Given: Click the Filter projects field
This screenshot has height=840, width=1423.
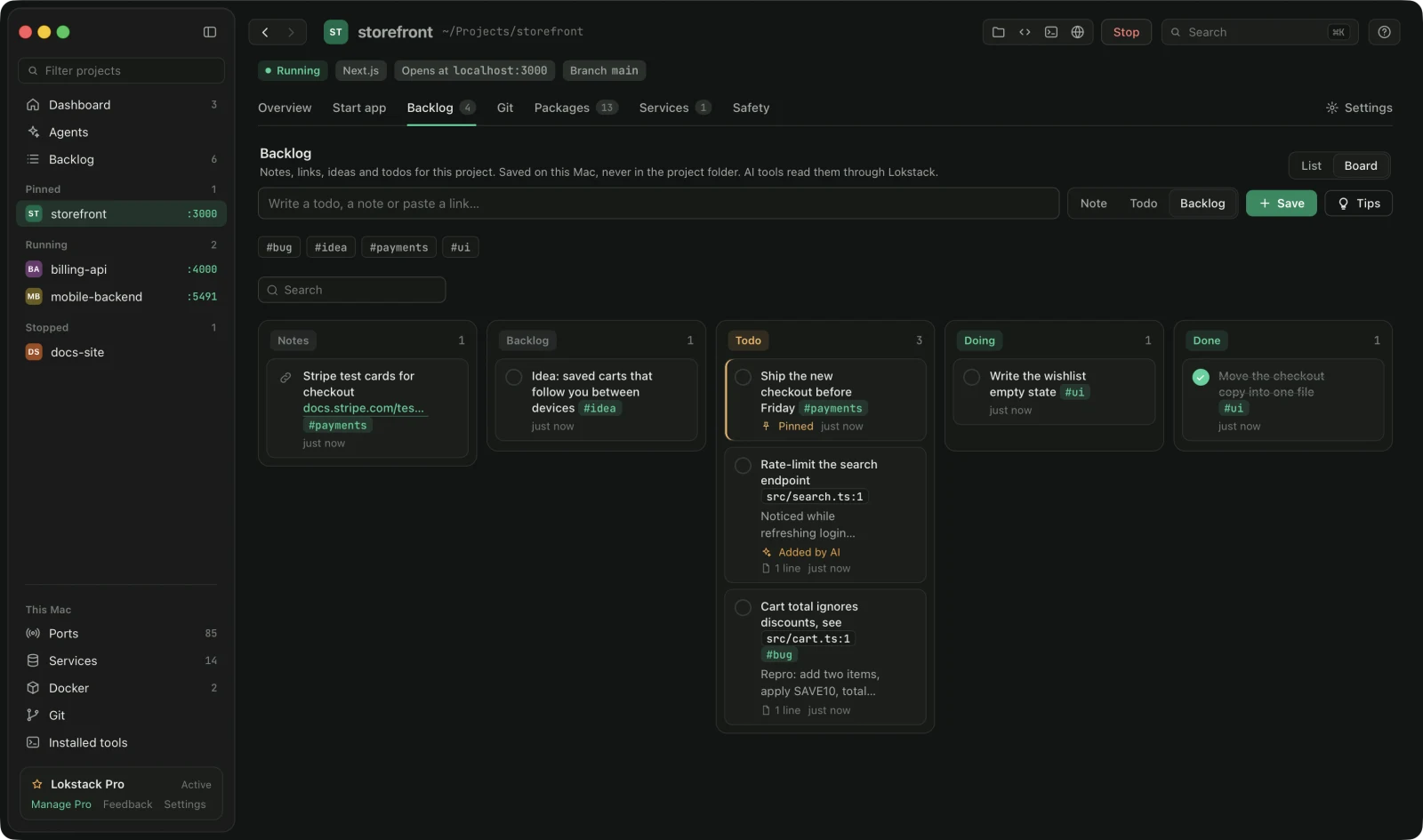Looking at the screenshot, I should click(x=121, y=71).
